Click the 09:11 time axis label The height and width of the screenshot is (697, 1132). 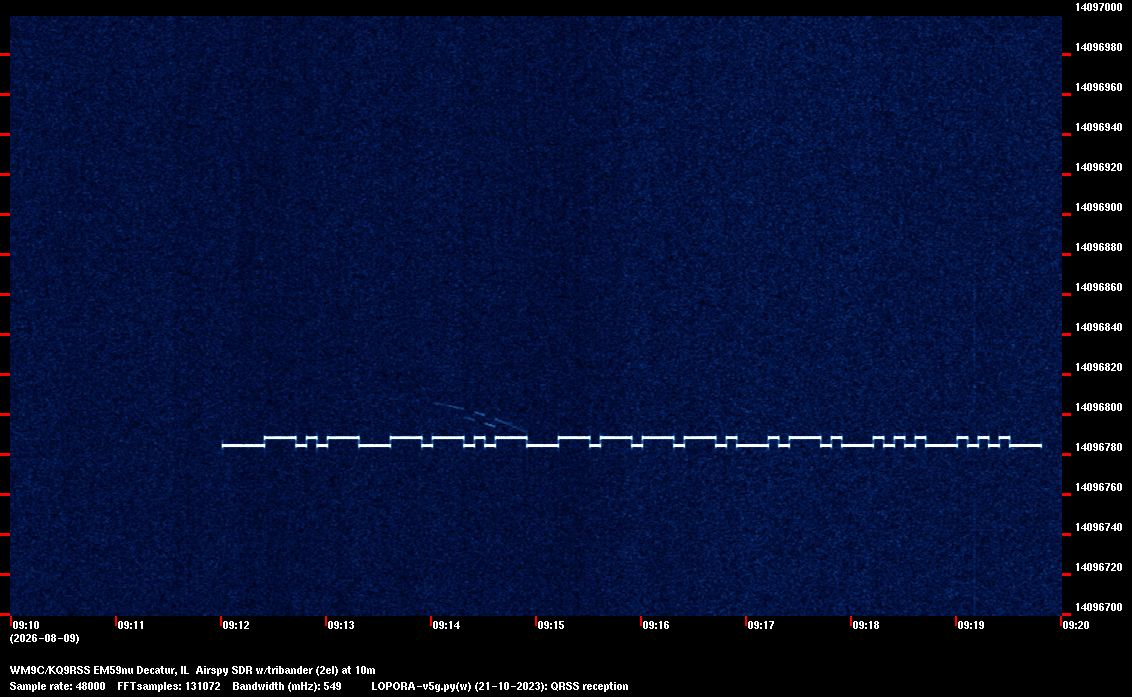click(x=131, y=625)
